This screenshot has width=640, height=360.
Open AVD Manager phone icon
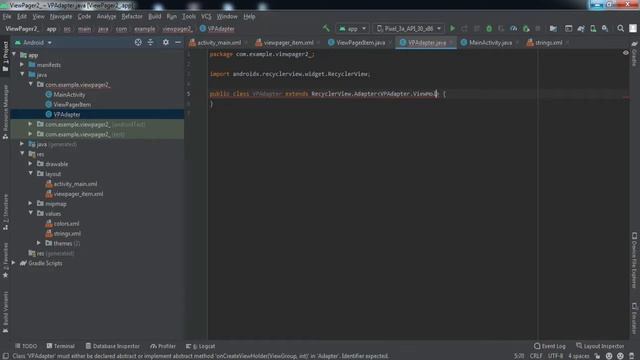[593, 29]
